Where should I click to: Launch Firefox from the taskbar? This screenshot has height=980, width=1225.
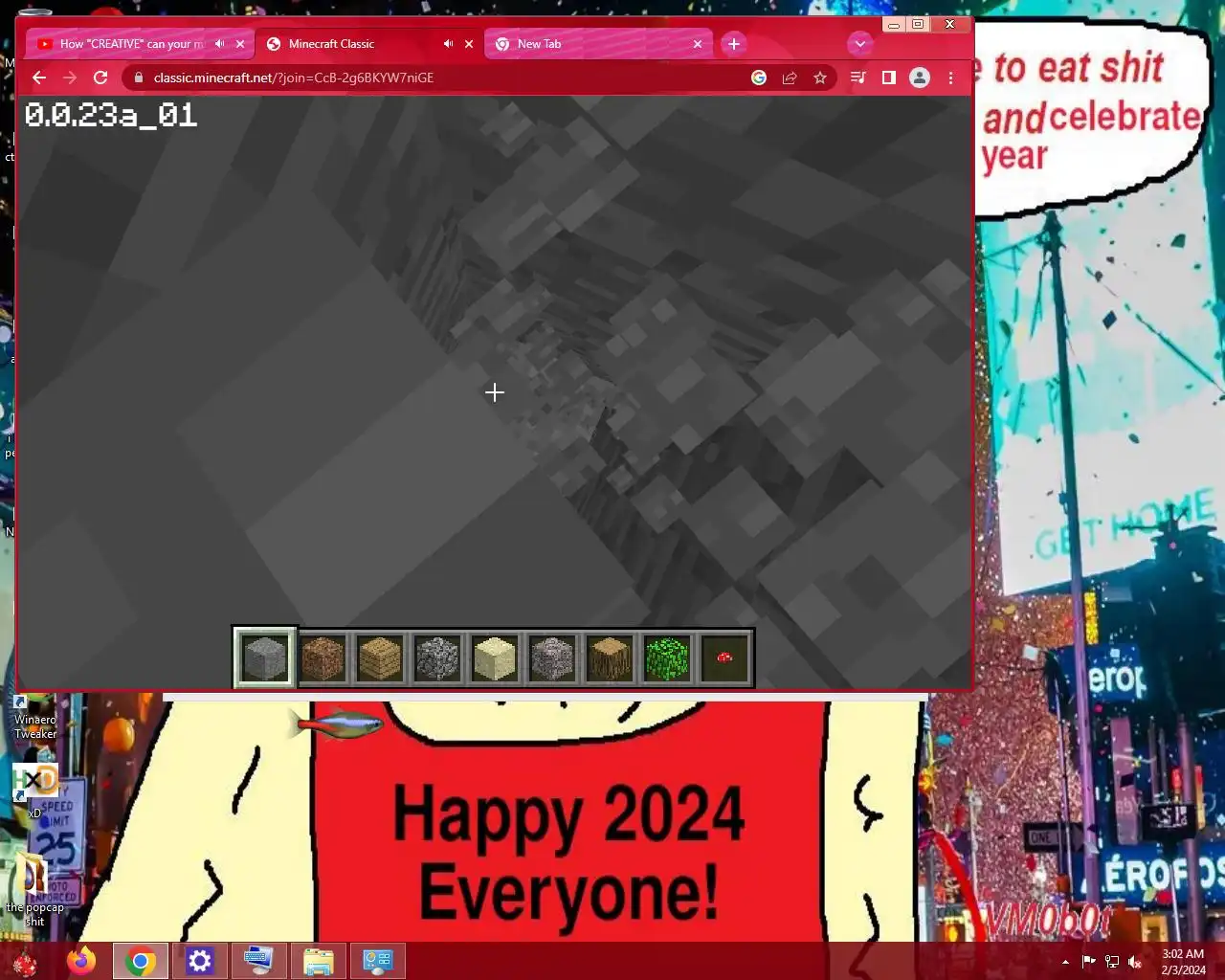[x=81, y=961]
